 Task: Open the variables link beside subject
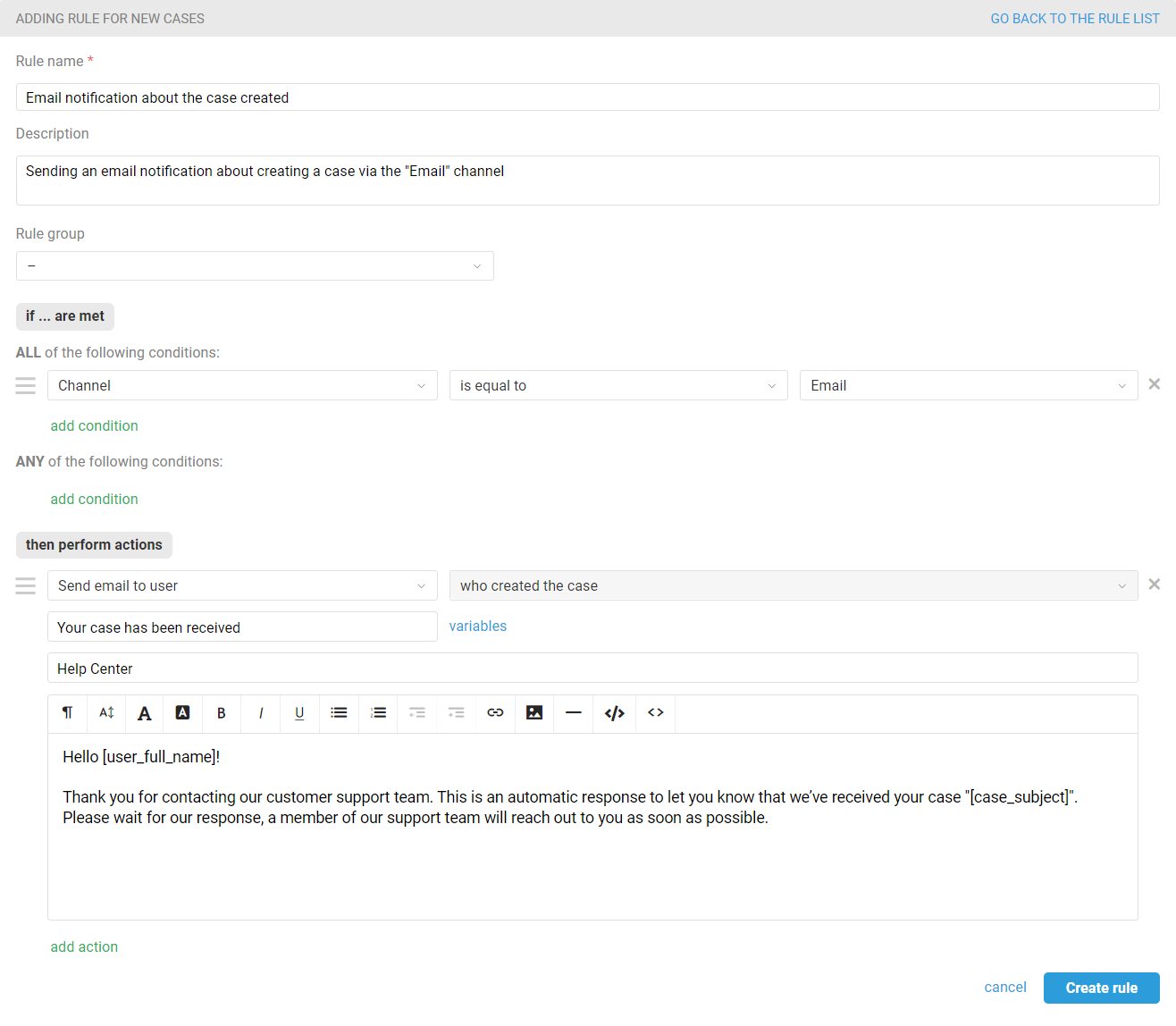click(x=477, y=627)
